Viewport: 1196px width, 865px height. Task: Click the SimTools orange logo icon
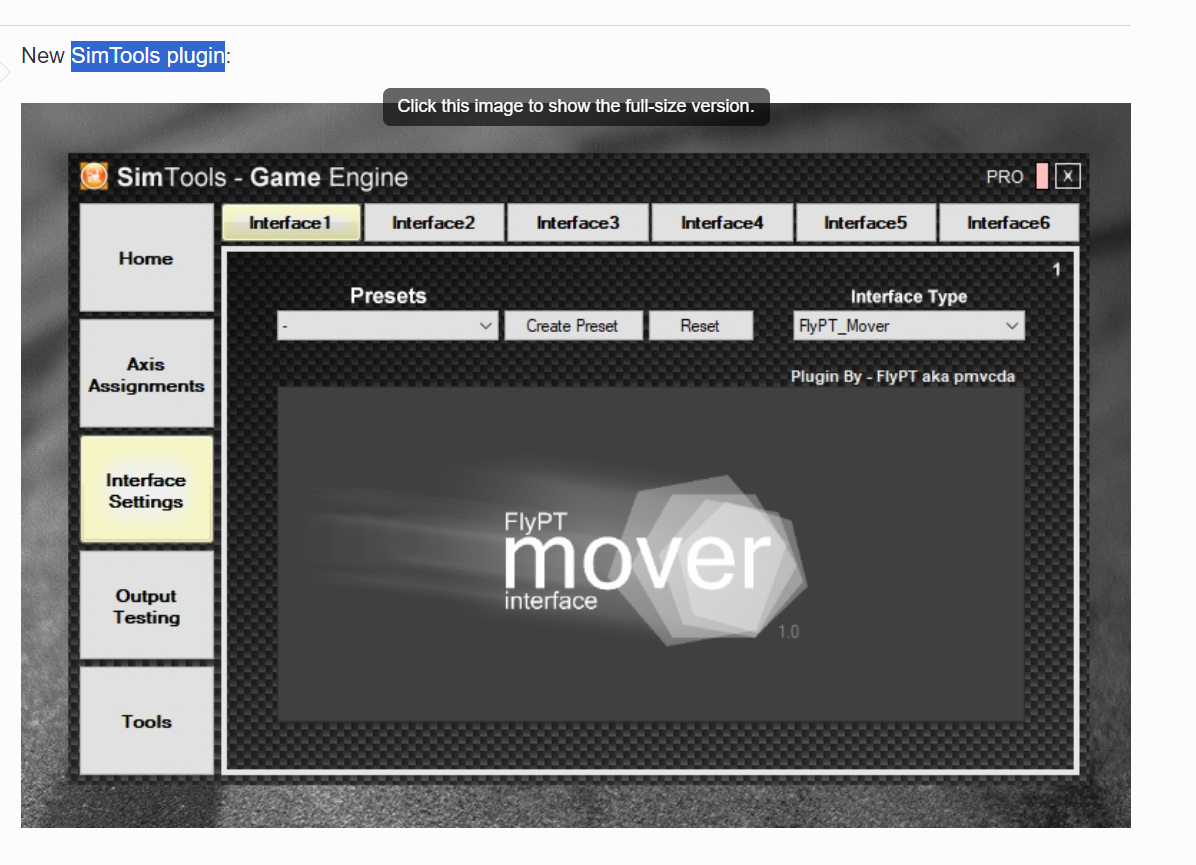click(94, 176)
